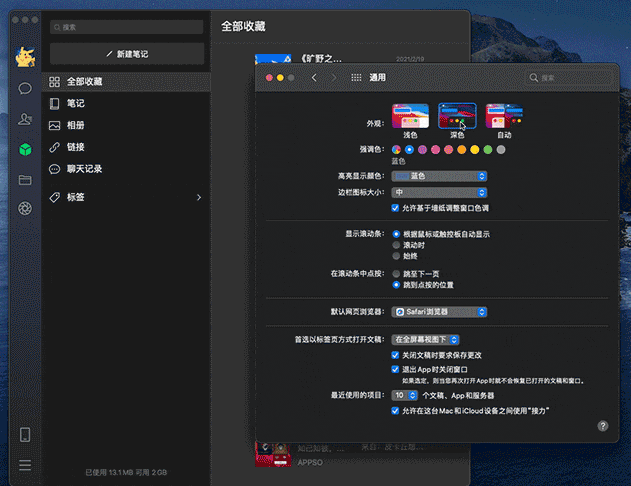
Task: Open 在全屏幕视图下 tab preference dropdown
Action: point(425,340)
